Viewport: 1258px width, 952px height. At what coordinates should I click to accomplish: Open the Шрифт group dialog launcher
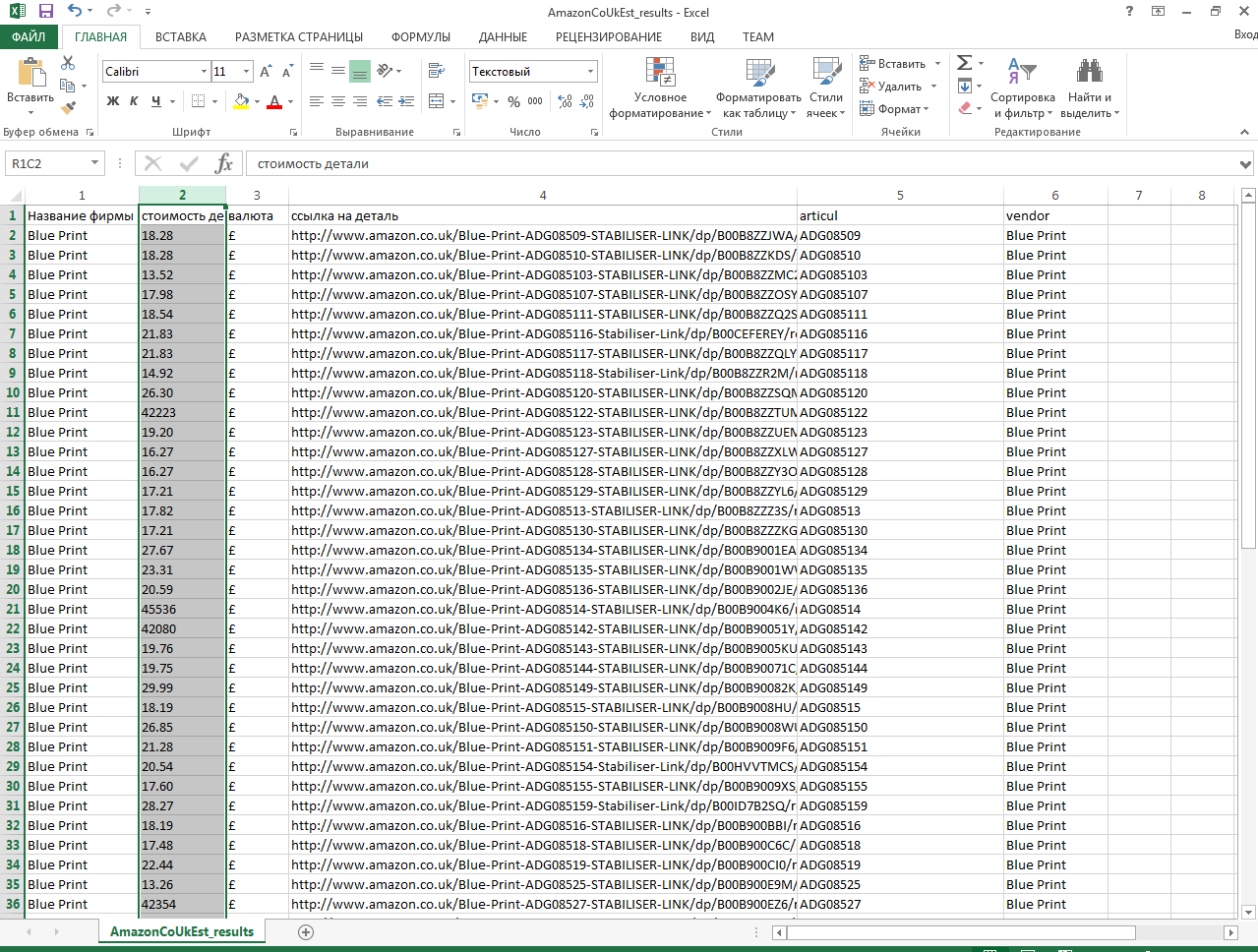click(x=293, y=132)
